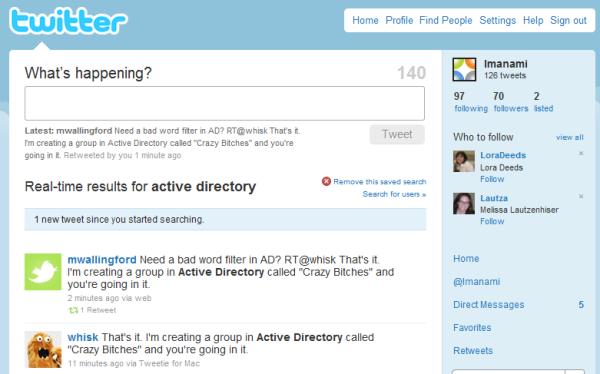This screenshot has height=374, width=600.
Task: Show the 1 new tweet notification bar
Action: pos(225,219)
